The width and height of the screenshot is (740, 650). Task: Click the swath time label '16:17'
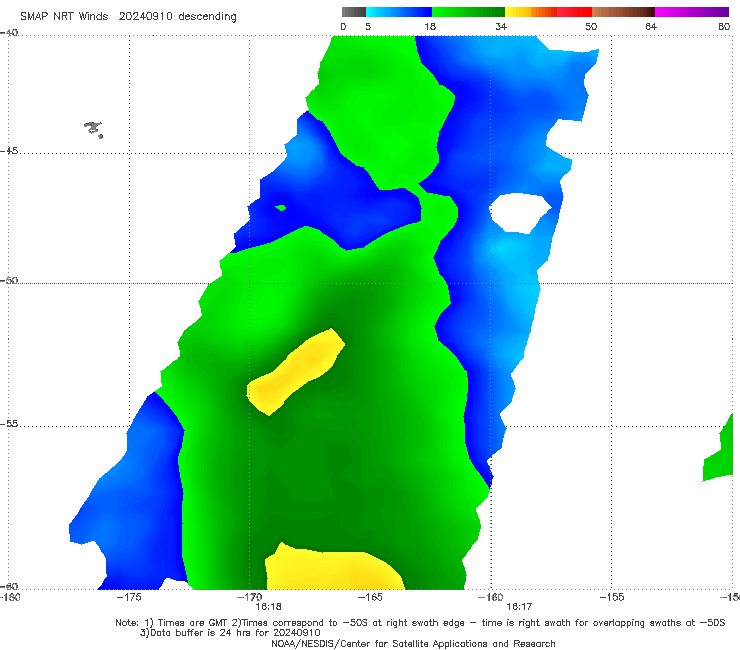[519, 607]
